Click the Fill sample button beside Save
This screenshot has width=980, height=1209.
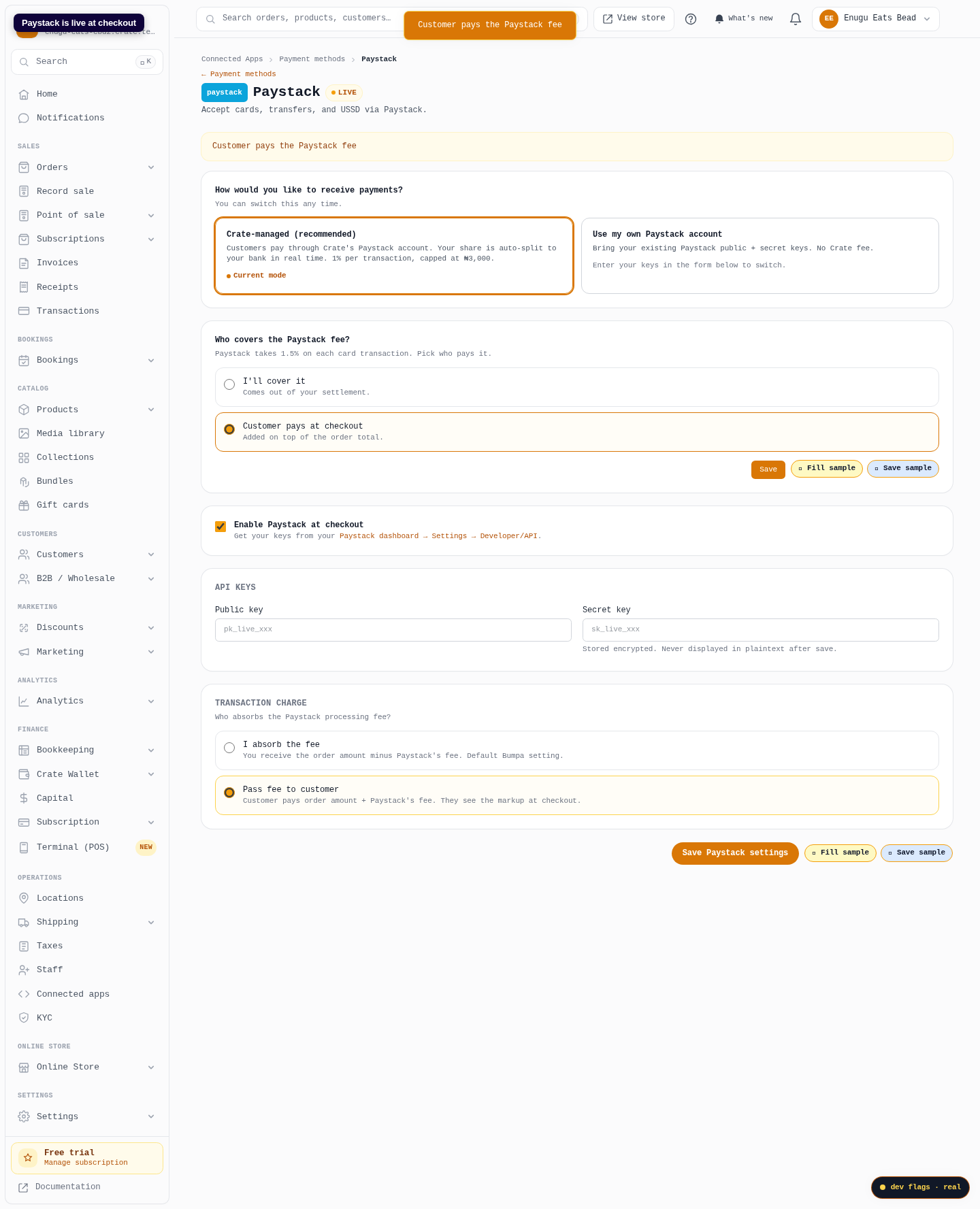point(827,469)
